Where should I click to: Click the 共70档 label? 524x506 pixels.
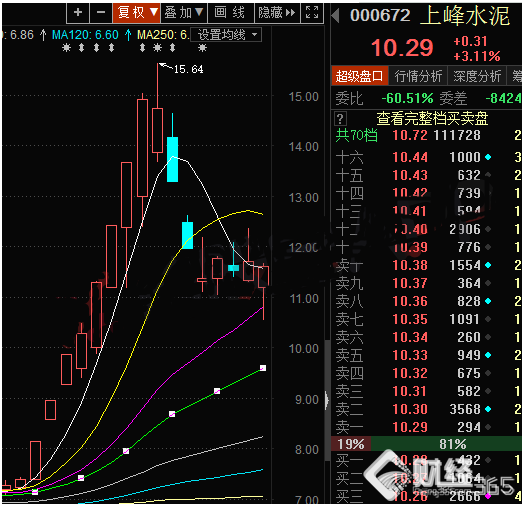coord(356,135)
